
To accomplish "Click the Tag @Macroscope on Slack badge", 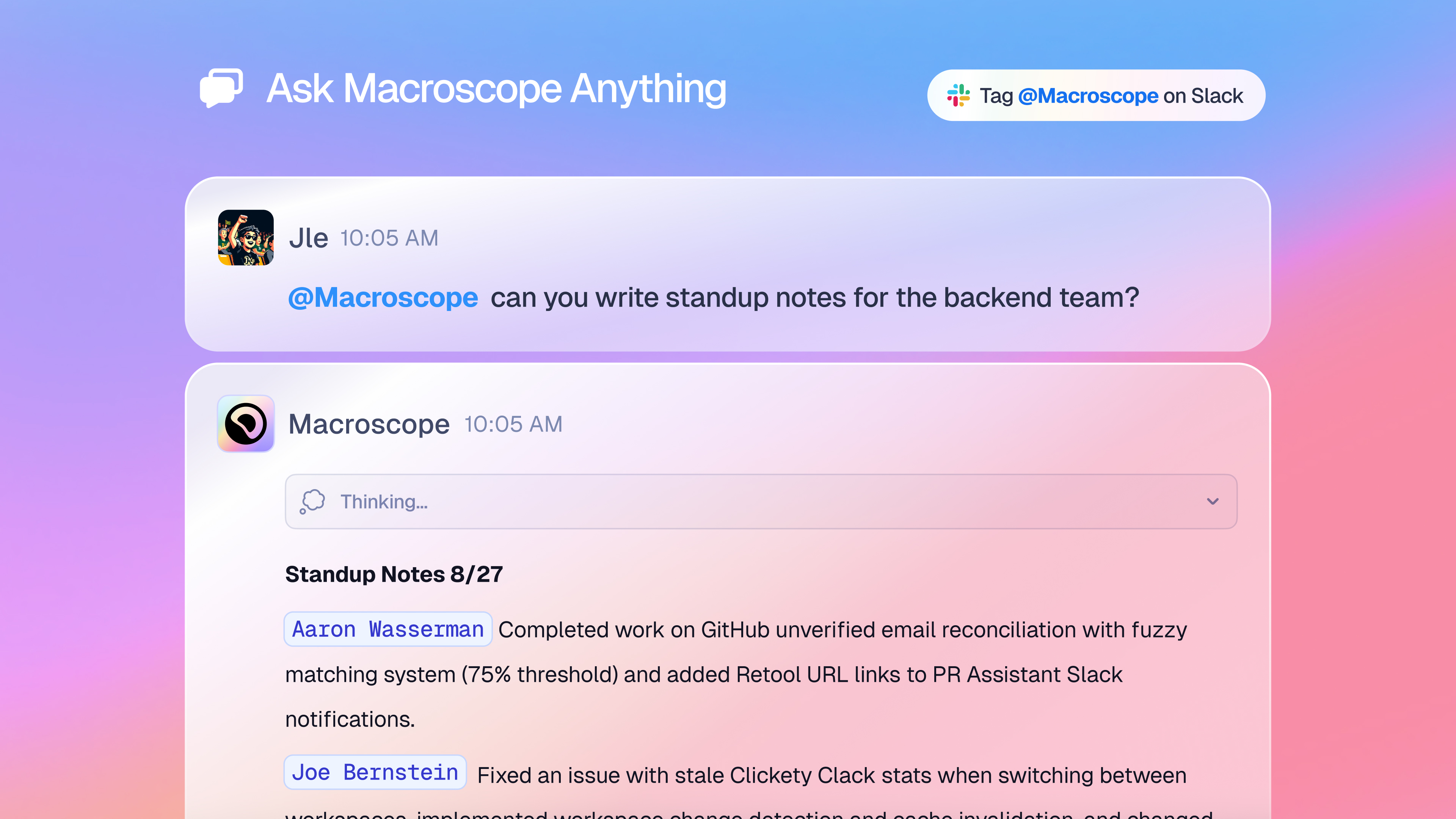I will coord(1097,95).
